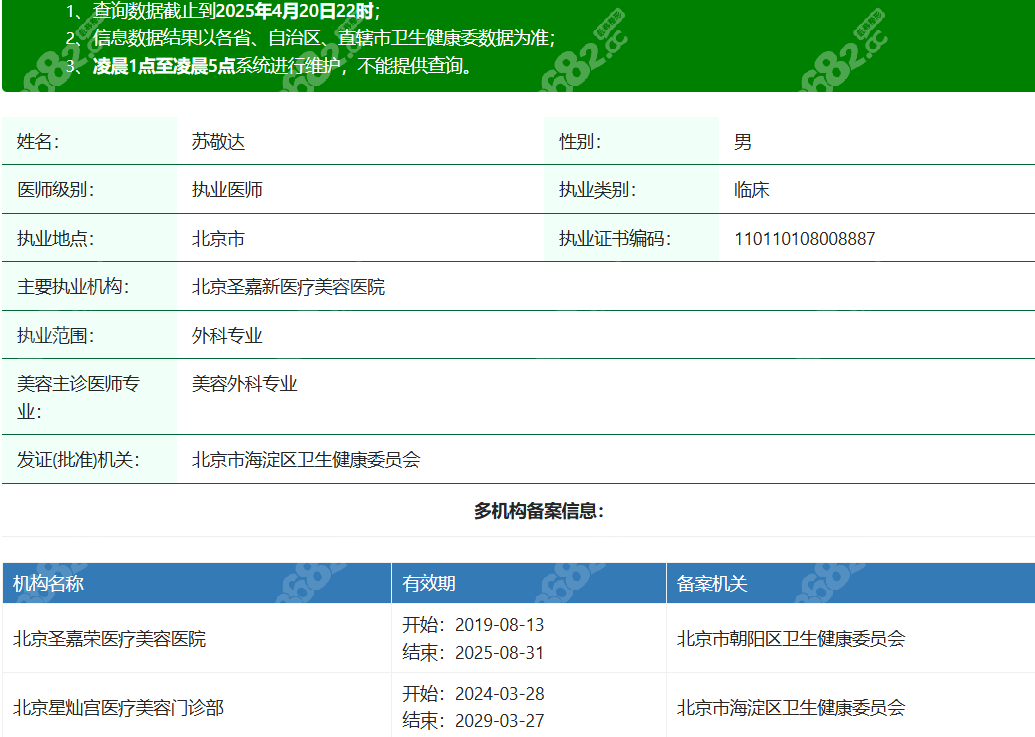Click end date 2029-03-27
Screen dimensions: 1035x737
(499, 721)
